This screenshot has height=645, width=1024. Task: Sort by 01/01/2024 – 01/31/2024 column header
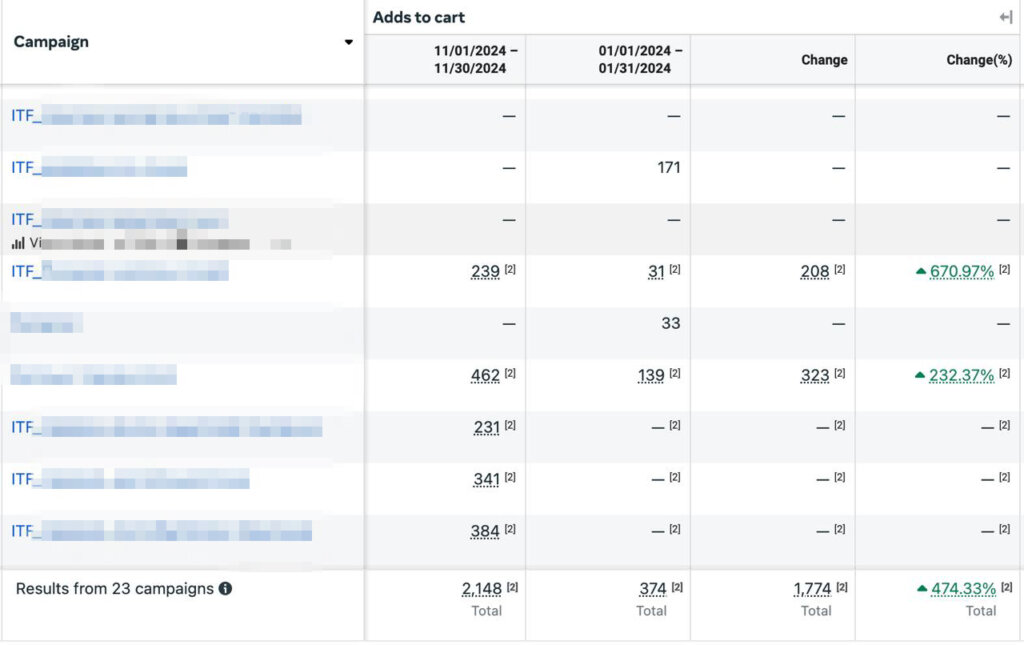click(x=641, y=60)
